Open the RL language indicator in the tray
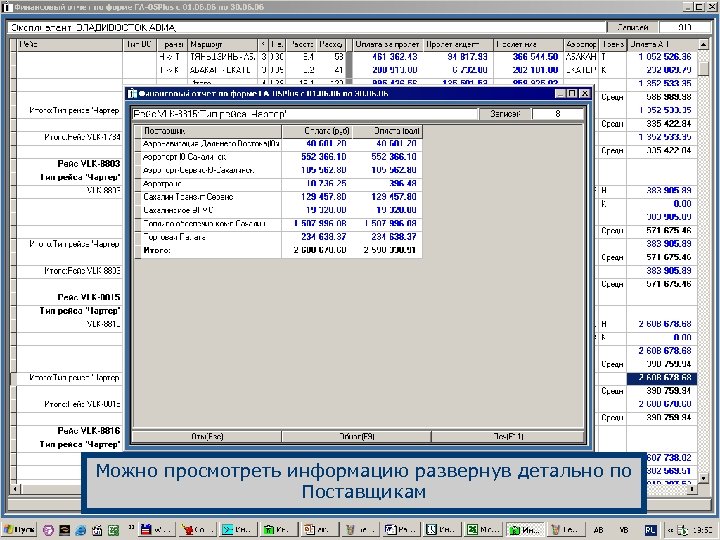The height and width of the screenshot is (540, 720). [650, 530]
